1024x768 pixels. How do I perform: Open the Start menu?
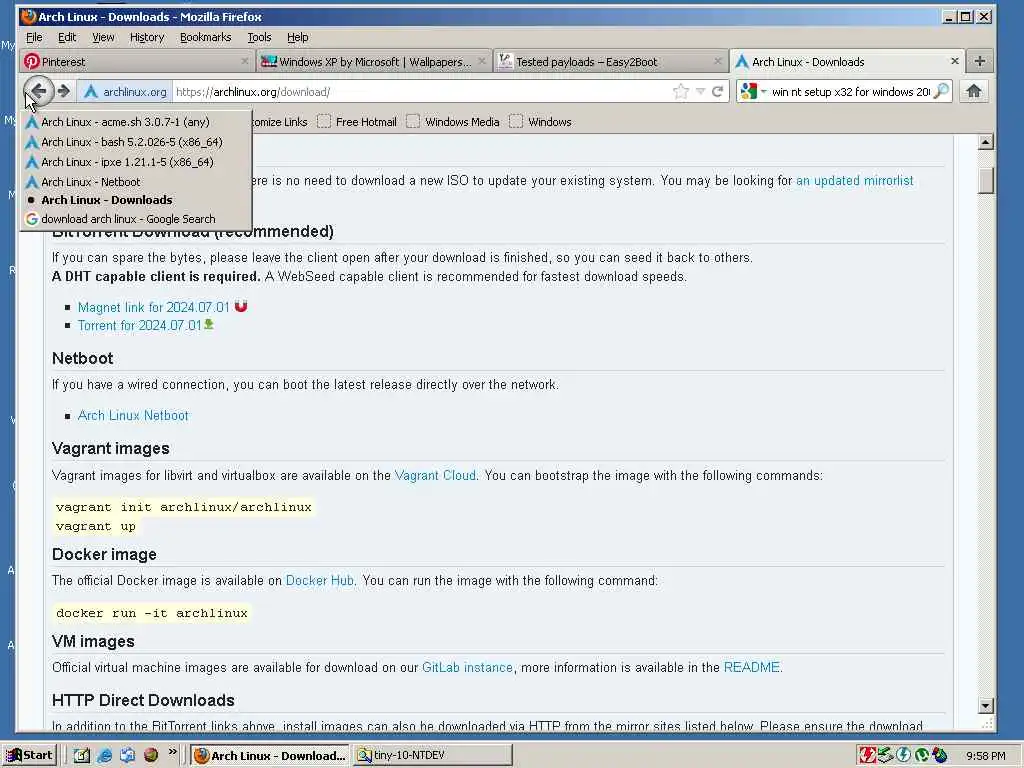tap(29, 755)
